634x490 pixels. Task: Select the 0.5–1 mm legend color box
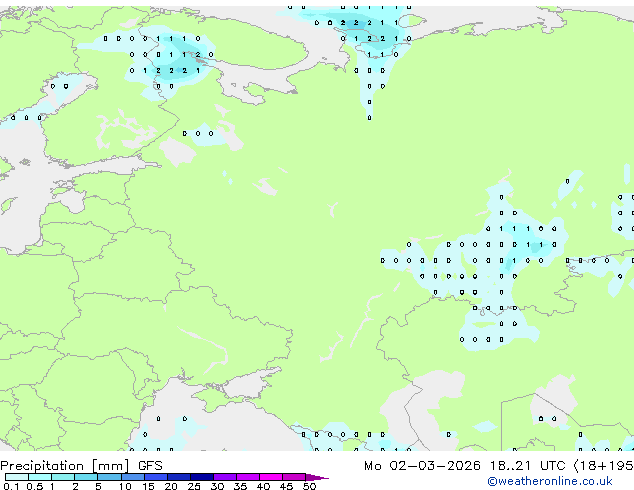pos(40,477)
